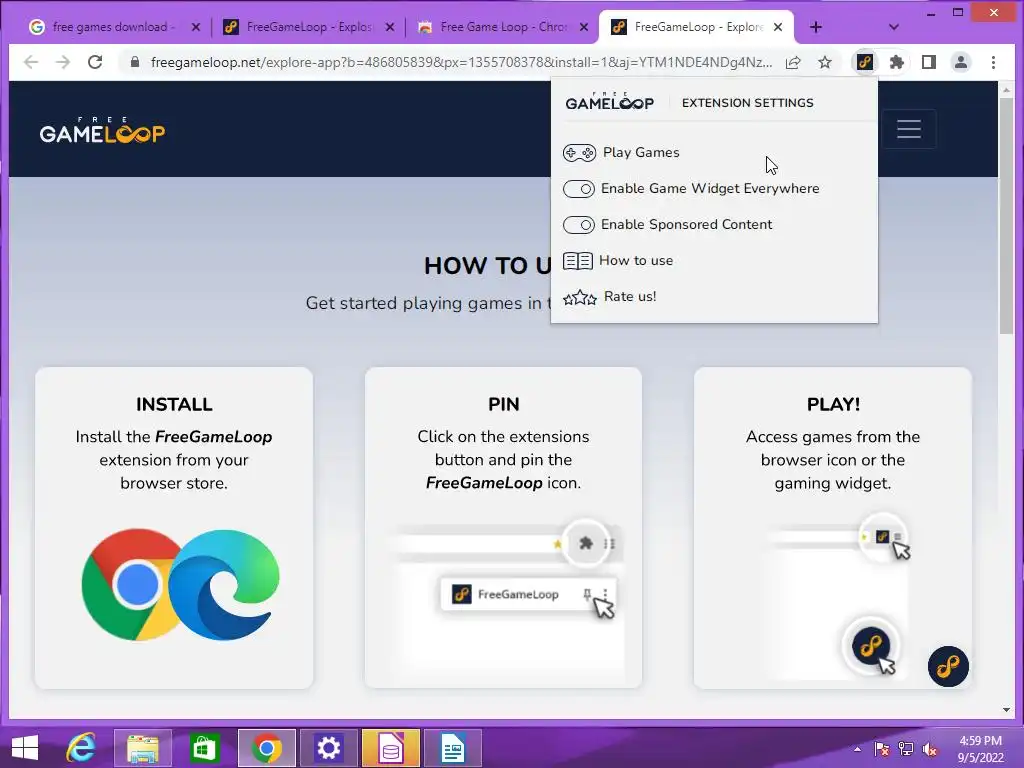Click the gamepad icon next to Play Games
The width and height of the screenshot is (1024, 768).
579,153
